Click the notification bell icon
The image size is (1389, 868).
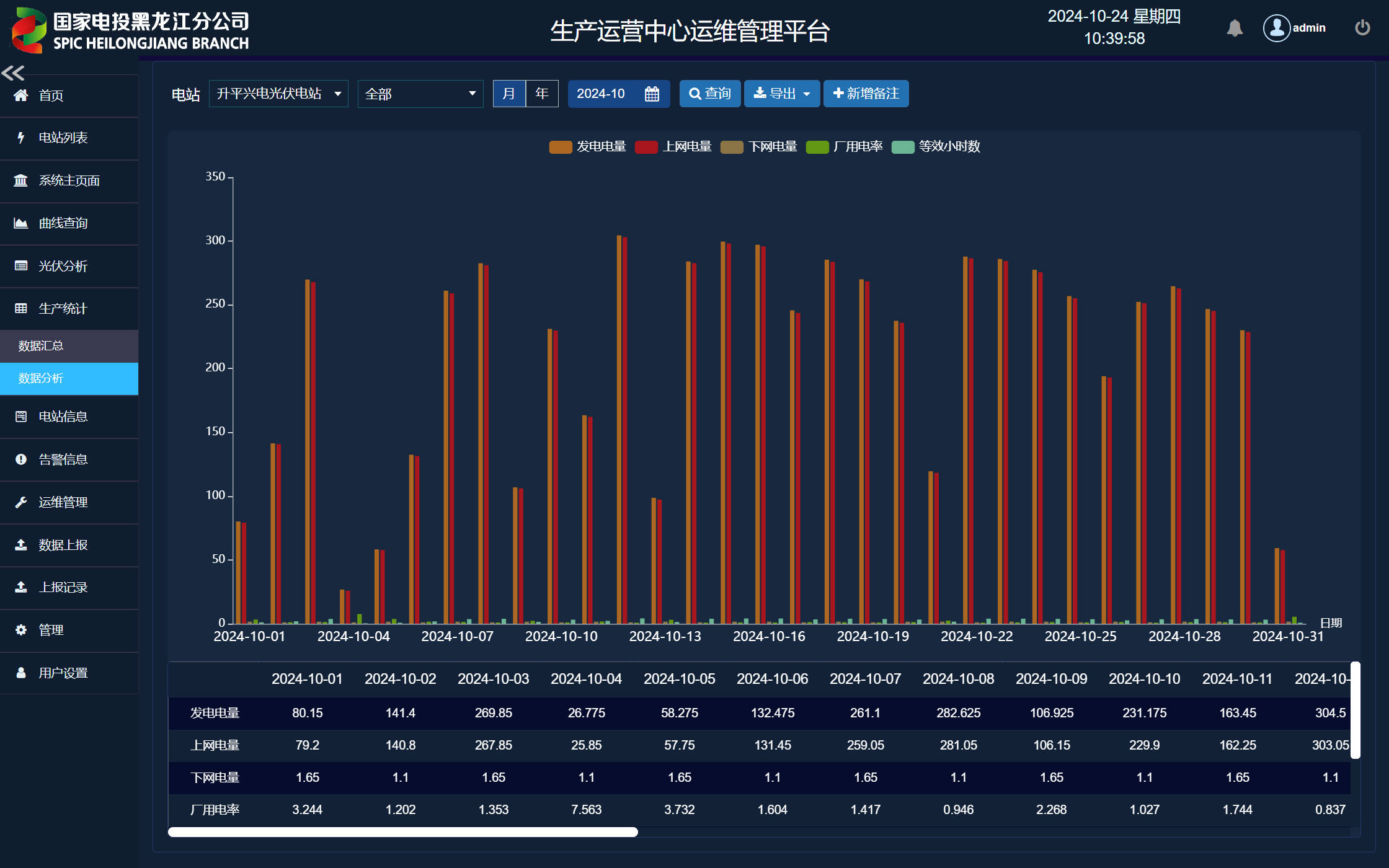coord(1235,28)
